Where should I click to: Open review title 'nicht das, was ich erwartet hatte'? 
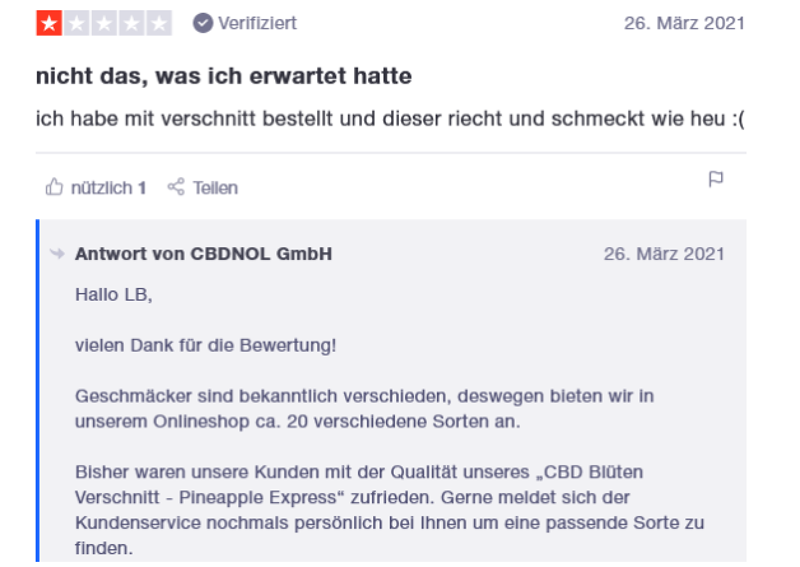[x=224, y=76]
